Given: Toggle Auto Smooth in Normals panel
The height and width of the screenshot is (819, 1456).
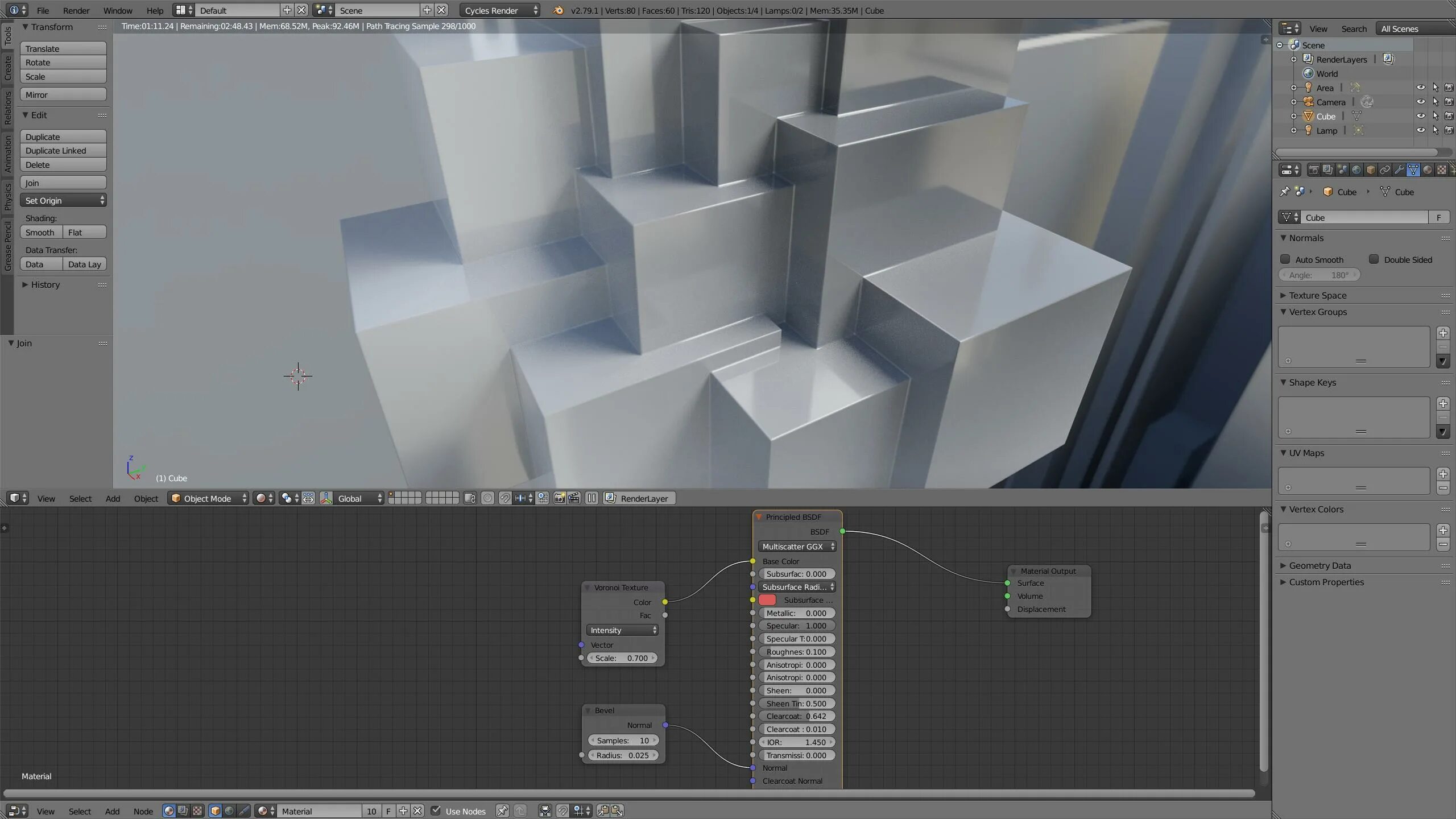Looking at the screenshot, I should click(1286, 259).
